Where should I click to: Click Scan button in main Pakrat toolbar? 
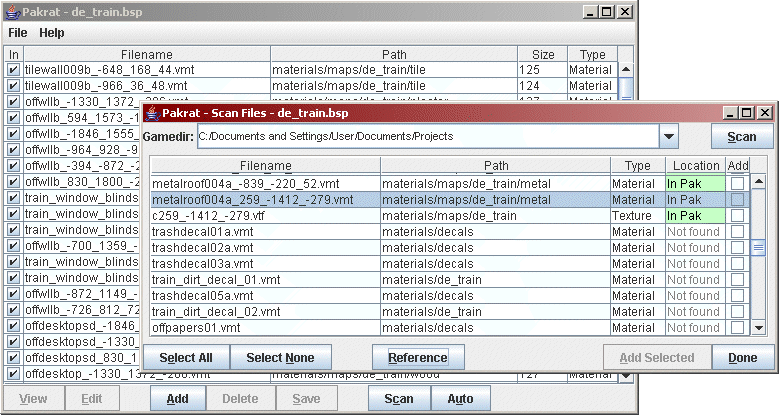[398, 399]
